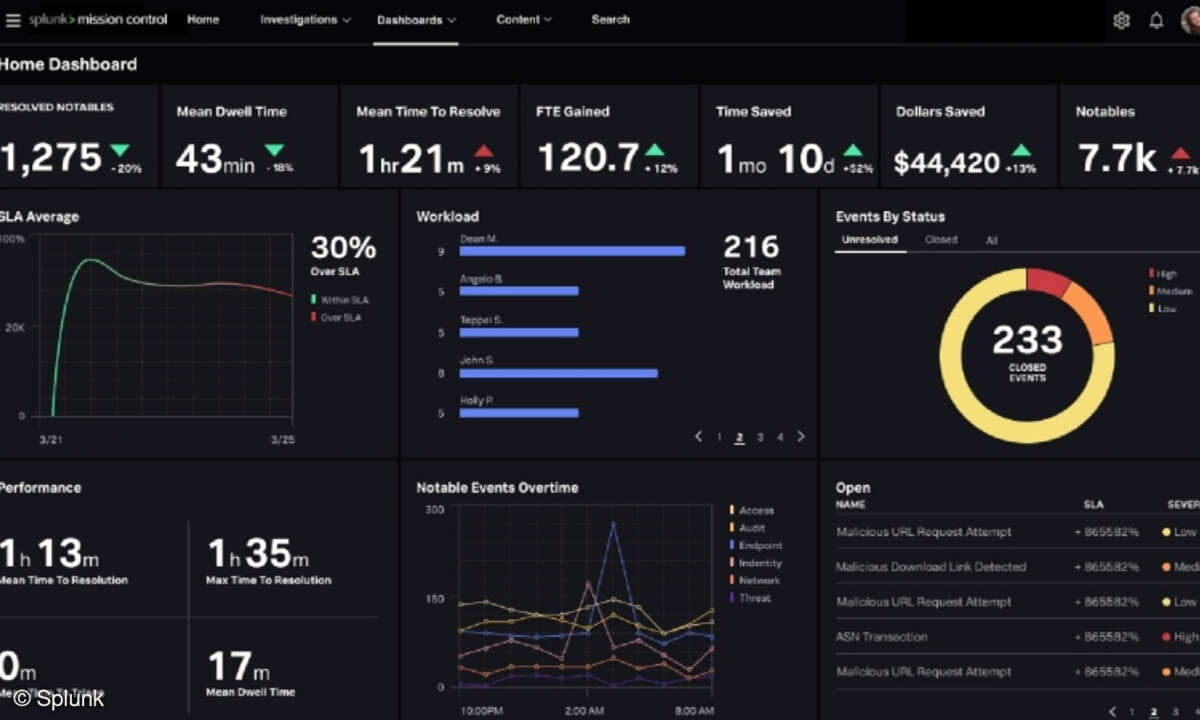Viewport: 1200px width, 720px height.
Task: Select Workload page 1
Action: point(719,437)
